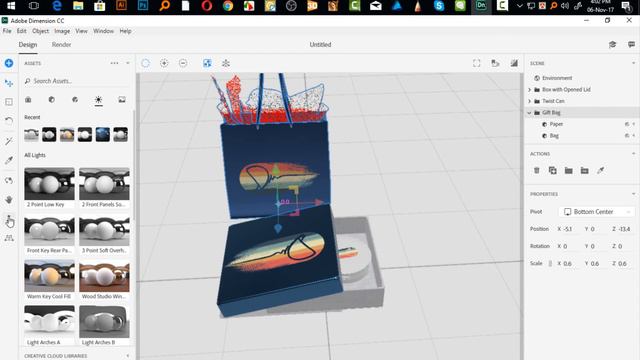Expand the Twist Can group

(x=530, y=101)
